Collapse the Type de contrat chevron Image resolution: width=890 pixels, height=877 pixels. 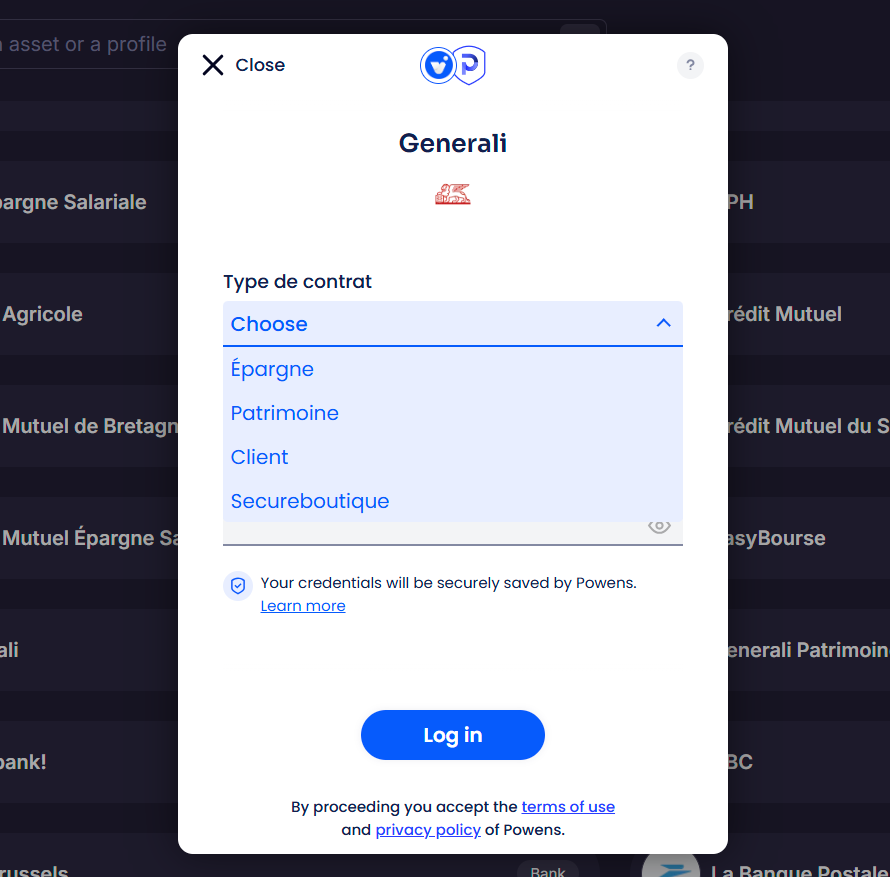click(664, 323)
